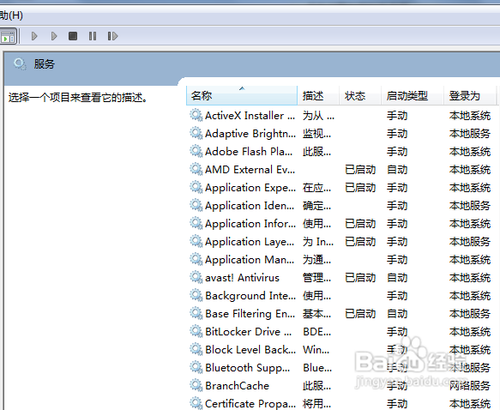Click the console tree pane toggle icon
This screenshot has width=500, height=410.
8,37
